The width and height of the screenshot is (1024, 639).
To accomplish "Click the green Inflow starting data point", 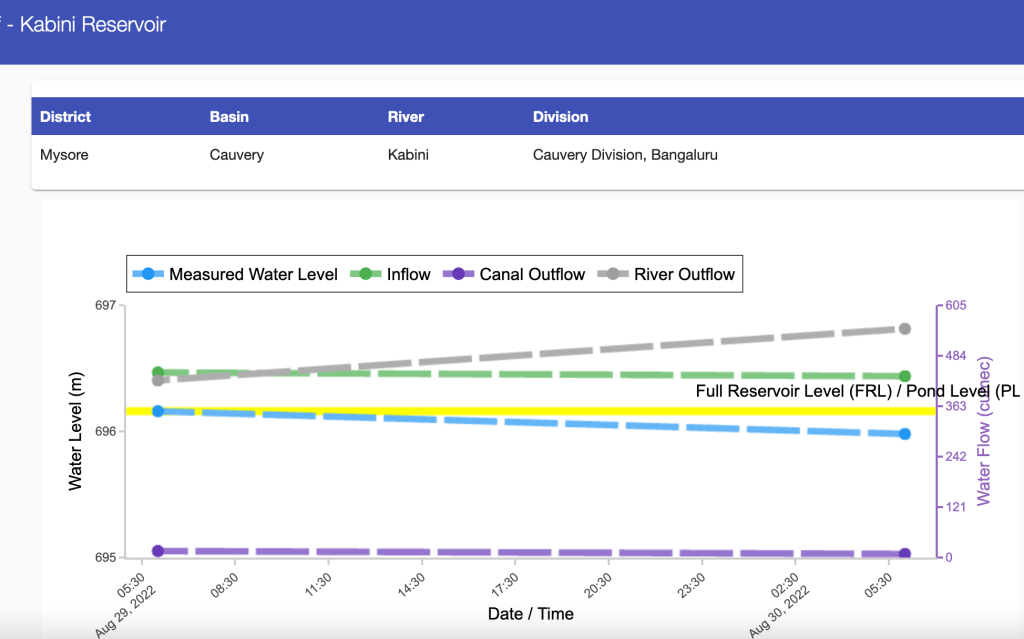I will pos(158,372).
